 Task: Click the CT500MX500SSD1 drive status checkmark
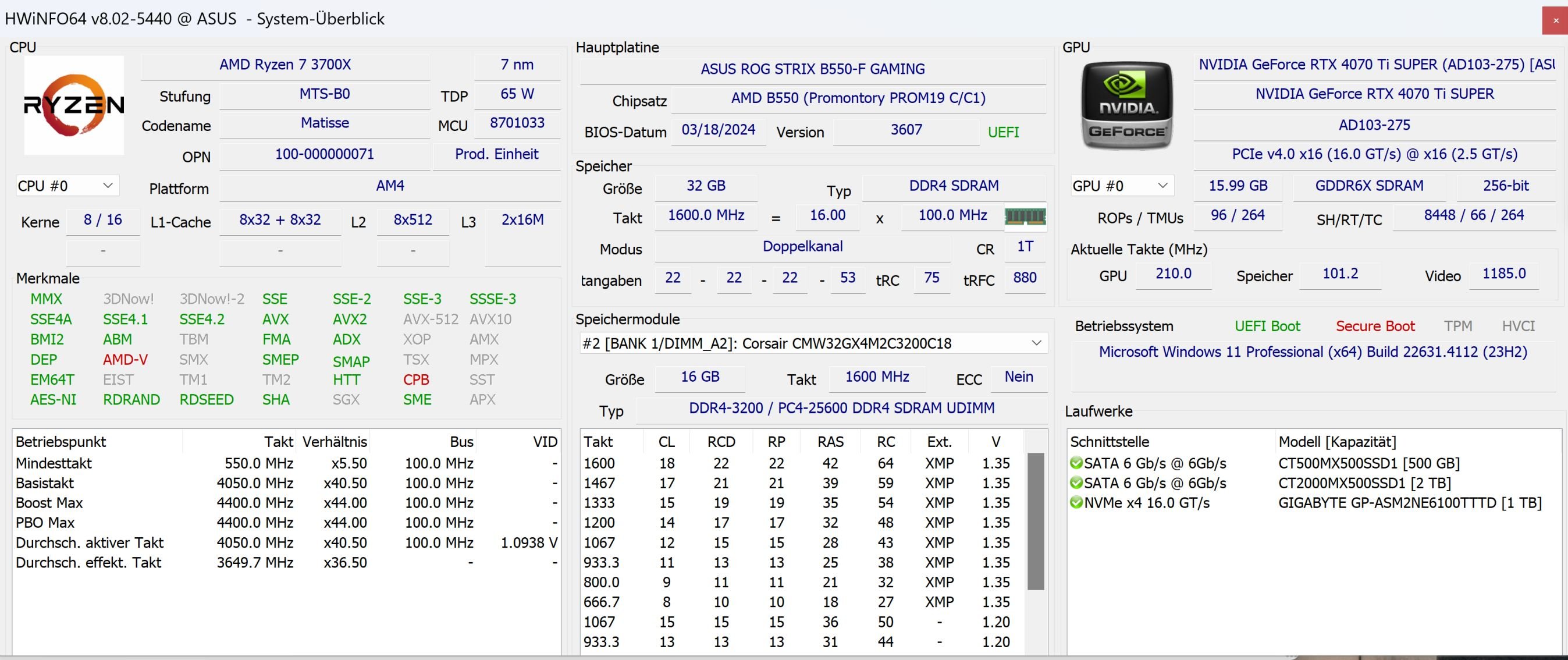1076,463
